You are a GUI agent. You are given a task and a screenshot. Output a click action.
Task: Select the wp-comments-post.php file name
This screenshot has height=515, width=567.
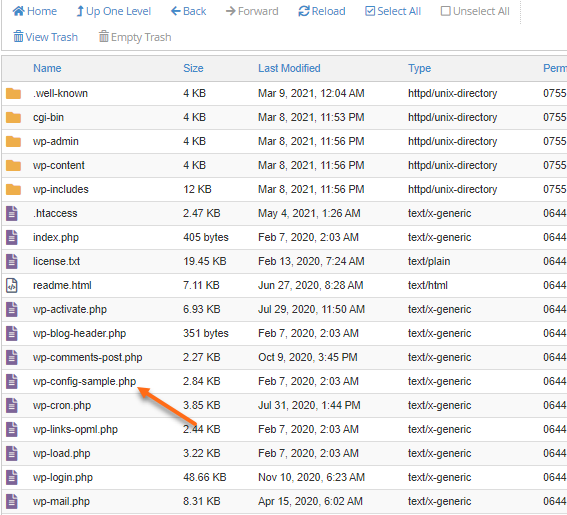tap(88, 357)
